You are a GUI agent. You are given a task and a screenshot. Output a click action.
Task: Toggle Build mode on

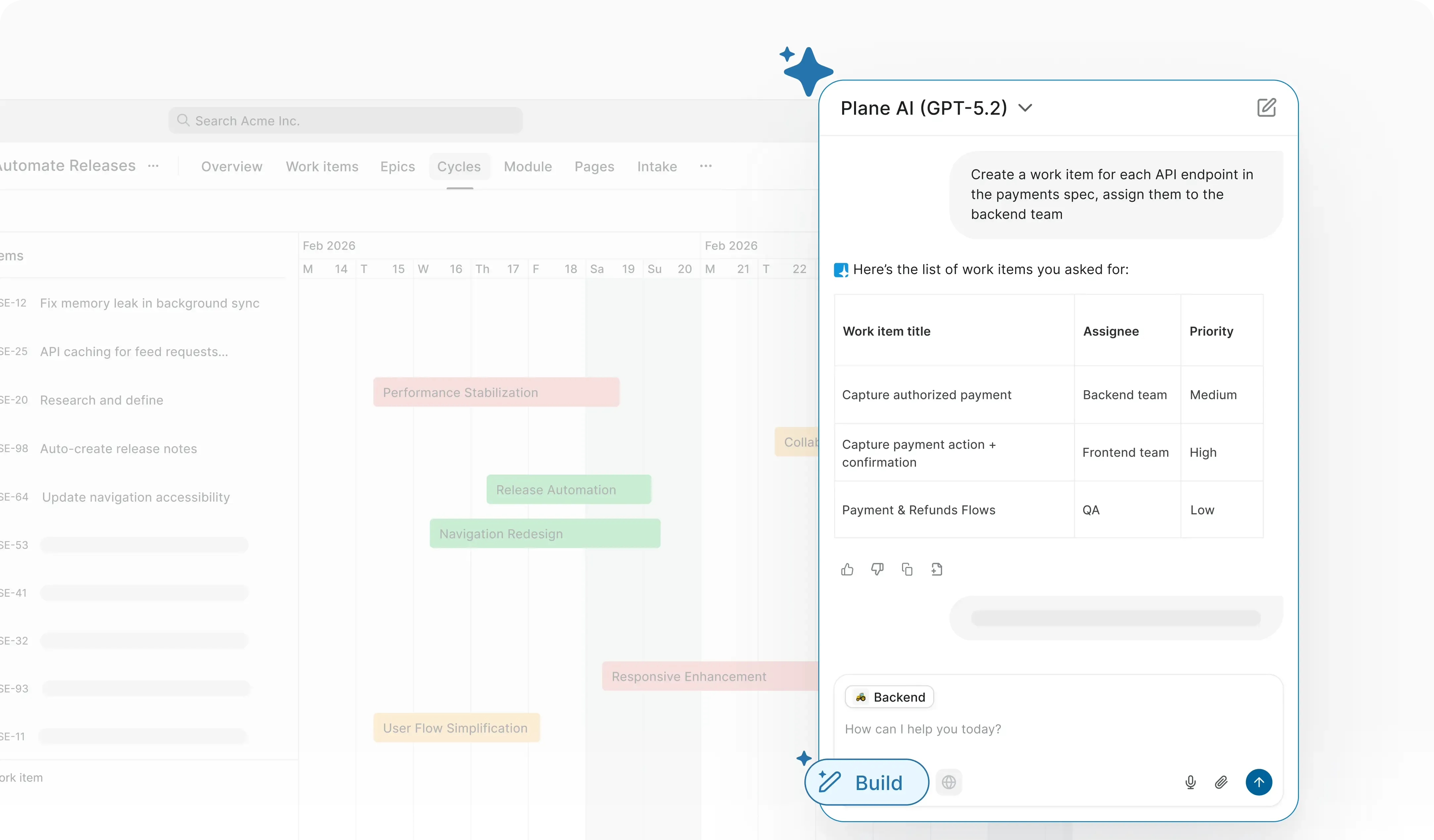[x=866, y=782]
